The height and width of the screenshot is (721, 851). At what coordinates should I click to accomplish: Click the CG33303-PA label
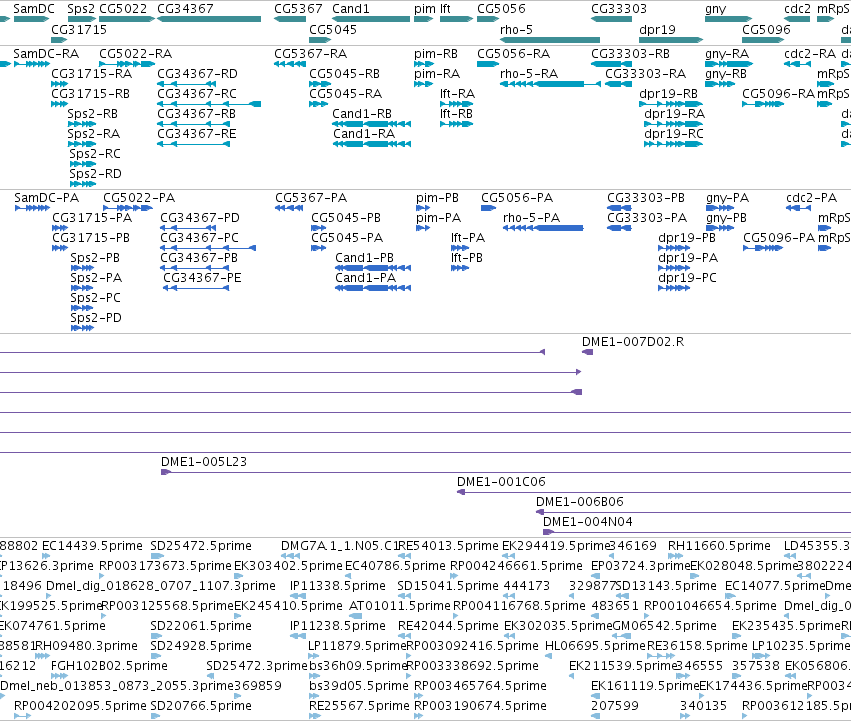pos(647,218)
